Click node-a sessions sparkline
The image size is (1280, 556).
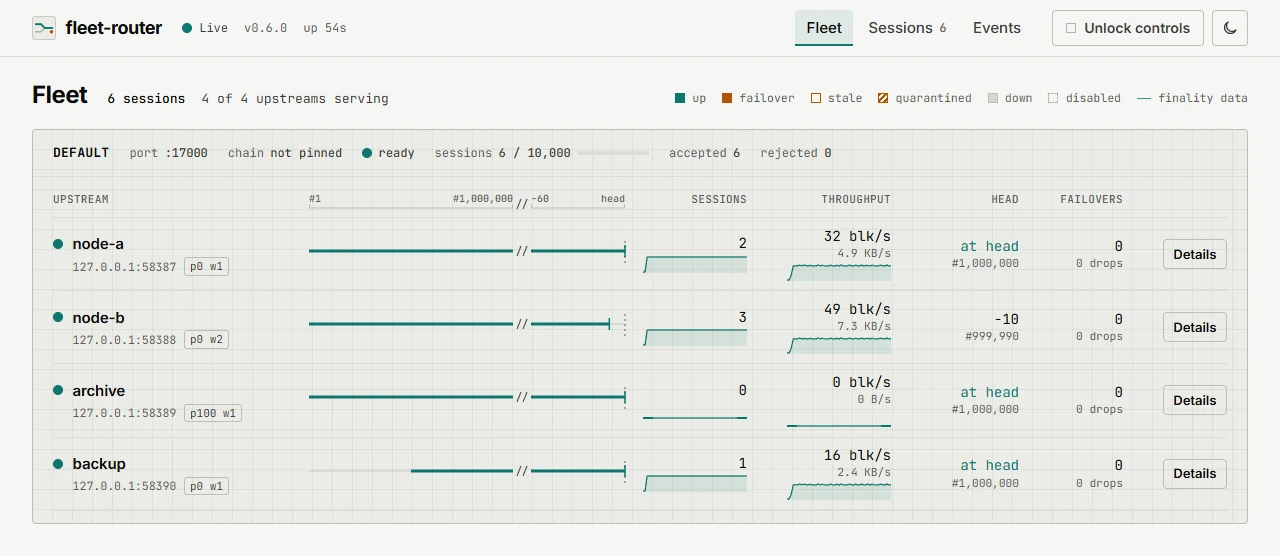[x=695, y=264]
